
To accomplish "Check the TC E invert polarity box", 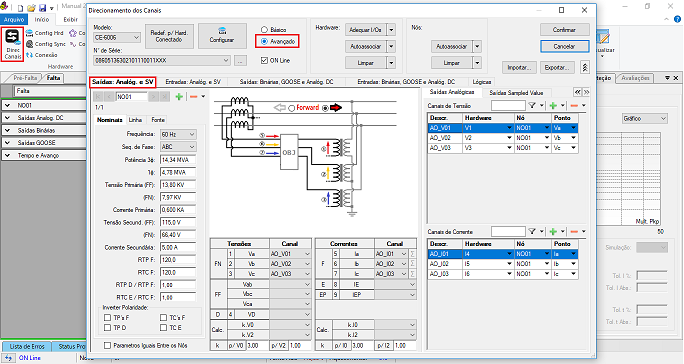I will (164, 327).
